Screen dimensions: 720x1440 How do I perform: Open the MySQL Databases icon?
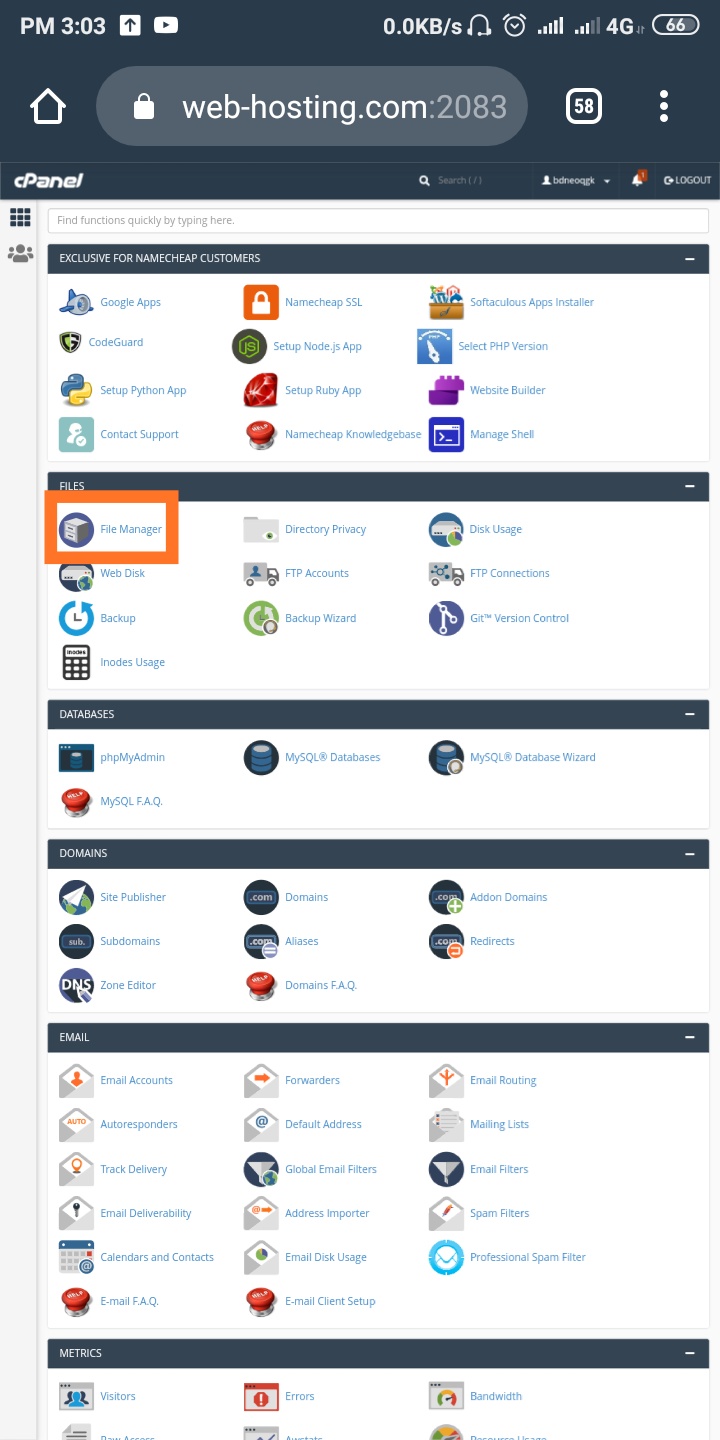pyautogui.click(x=261, y=757)
